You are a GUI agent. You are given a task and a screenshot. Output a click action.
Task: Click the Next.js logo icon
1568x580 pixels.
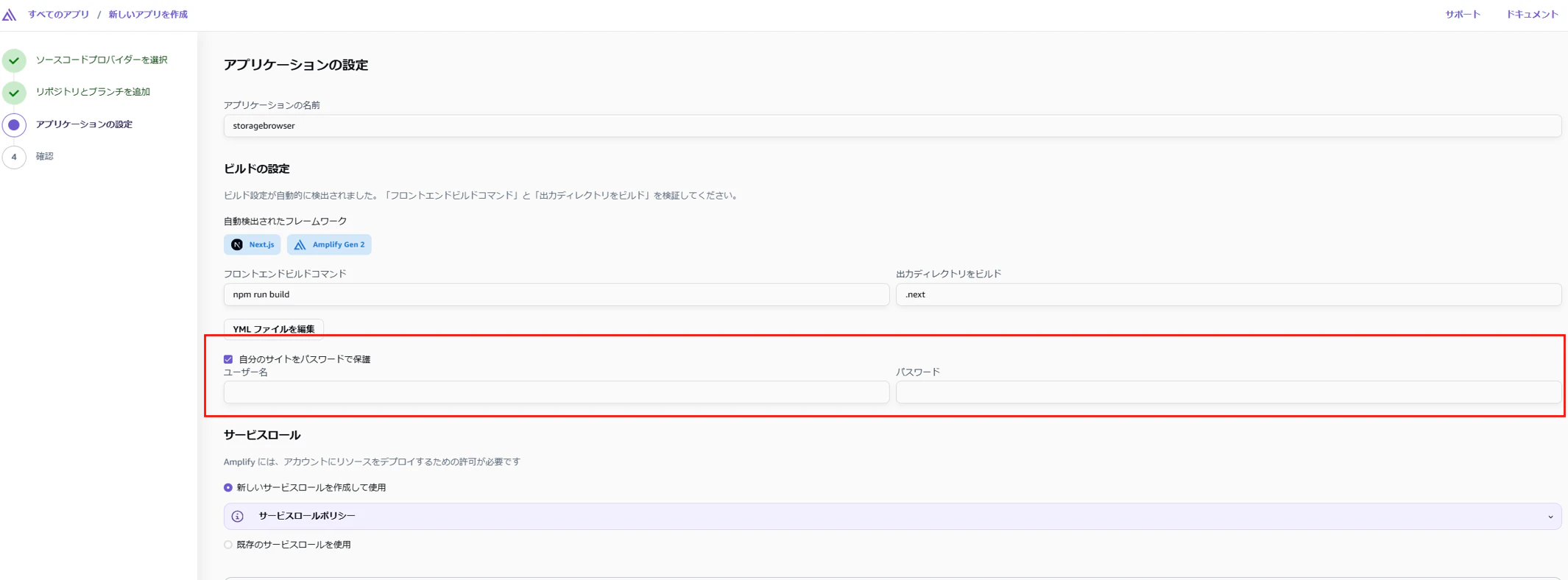pos(237,244)
